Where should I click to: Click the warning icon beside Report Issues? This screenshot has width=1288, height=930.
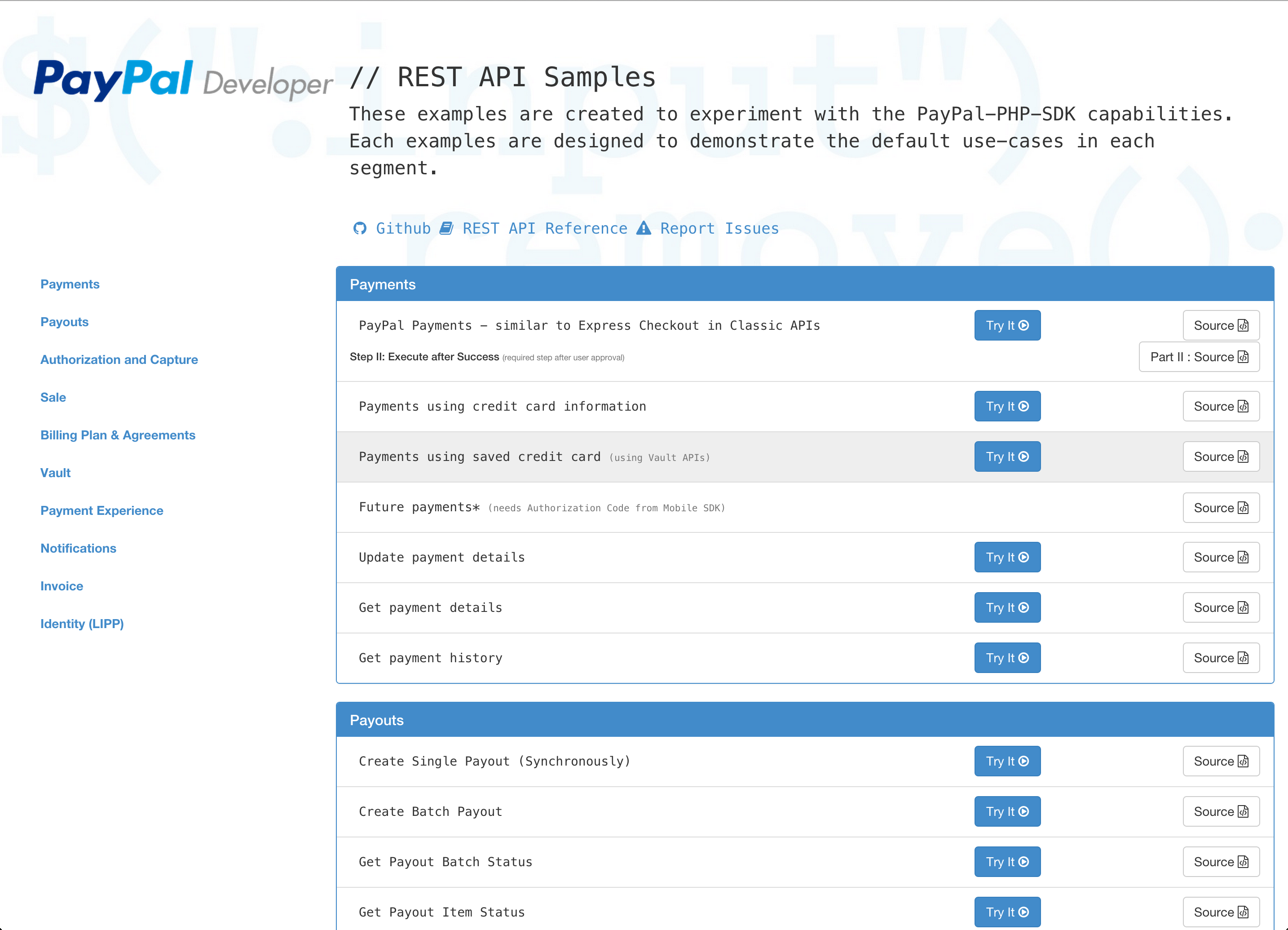tap(644, 228)
